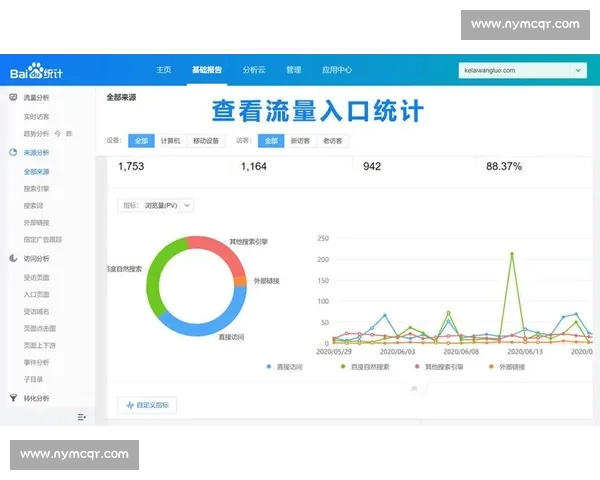Click the 访问分析 icon in sidebar
Image resolution: width=600 pixels, height=480 pixels.
coord(13,258)
